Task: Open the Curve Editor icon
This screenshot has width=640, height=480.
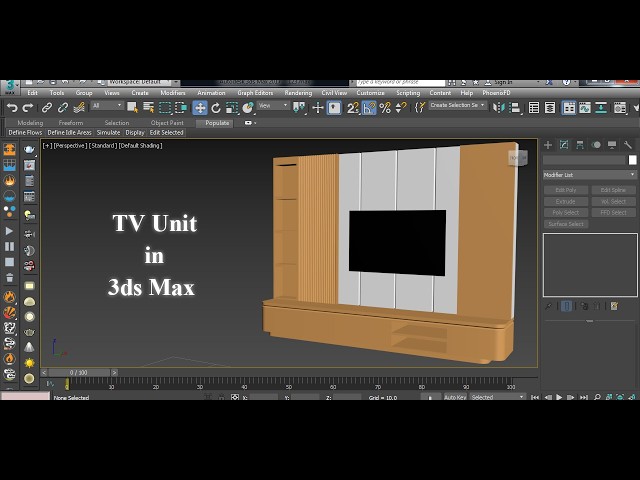Action: 585,108
